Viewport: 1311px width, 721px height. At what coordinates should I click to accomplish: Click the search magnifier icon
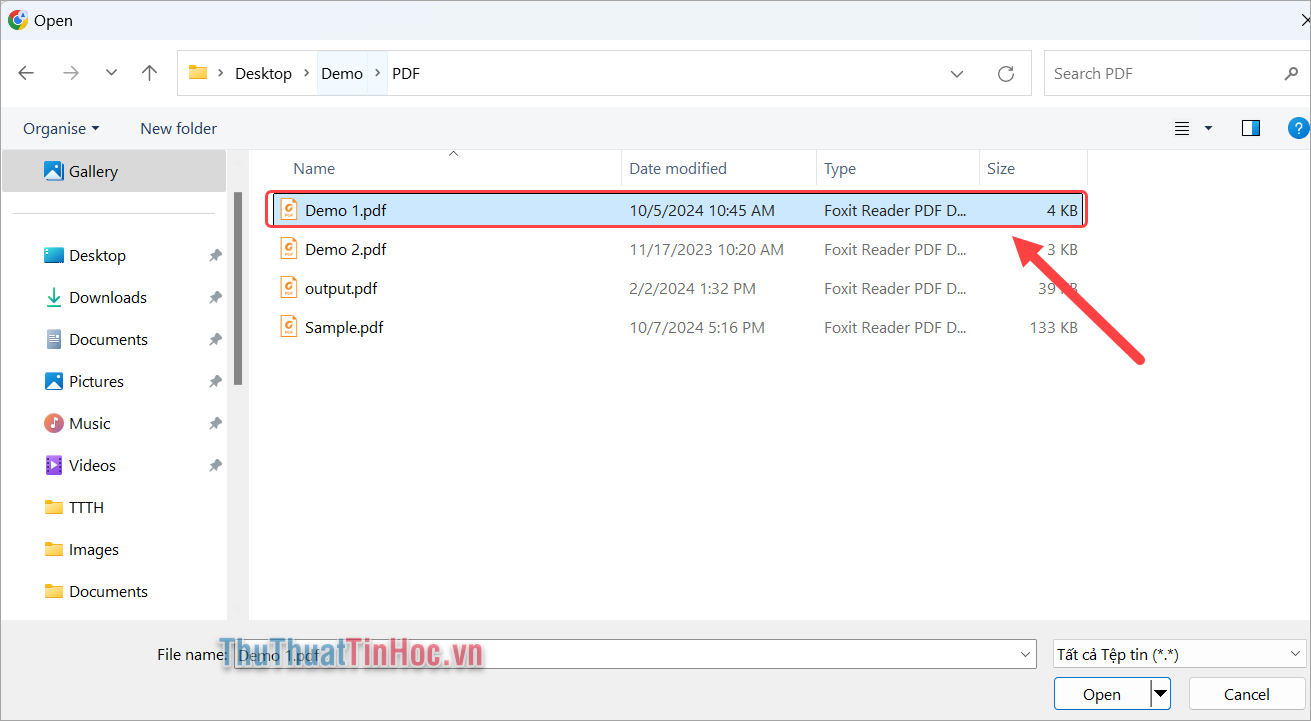(x=1291, y=74)
